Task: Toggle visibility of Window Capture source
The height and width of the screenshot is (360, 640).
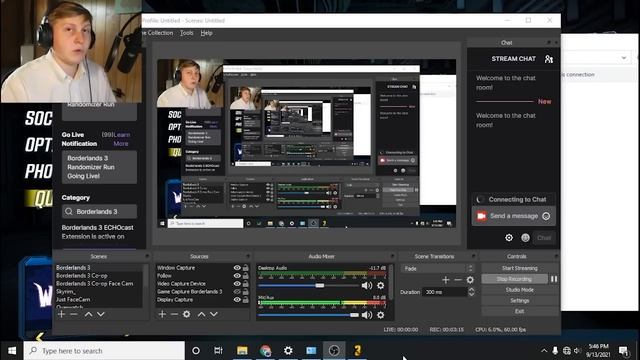Action: coord(237,268)
